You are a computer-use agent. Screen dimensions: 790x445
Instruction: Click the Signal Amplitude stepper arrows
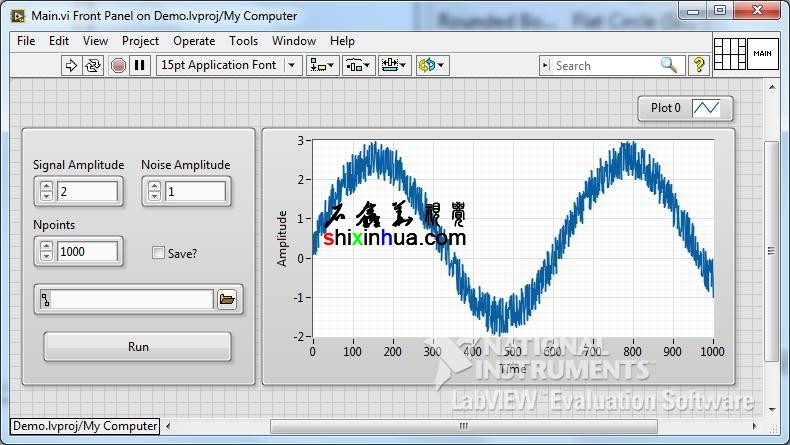(x=46, y=191)
